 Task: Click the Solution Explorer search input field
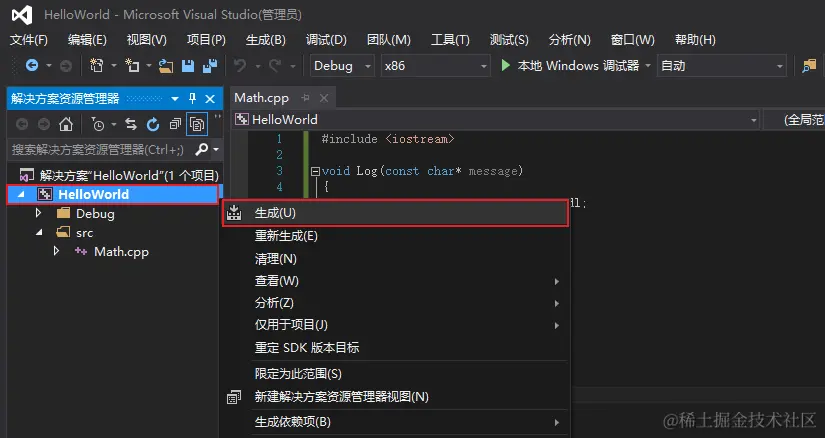(x=100, y=150)
